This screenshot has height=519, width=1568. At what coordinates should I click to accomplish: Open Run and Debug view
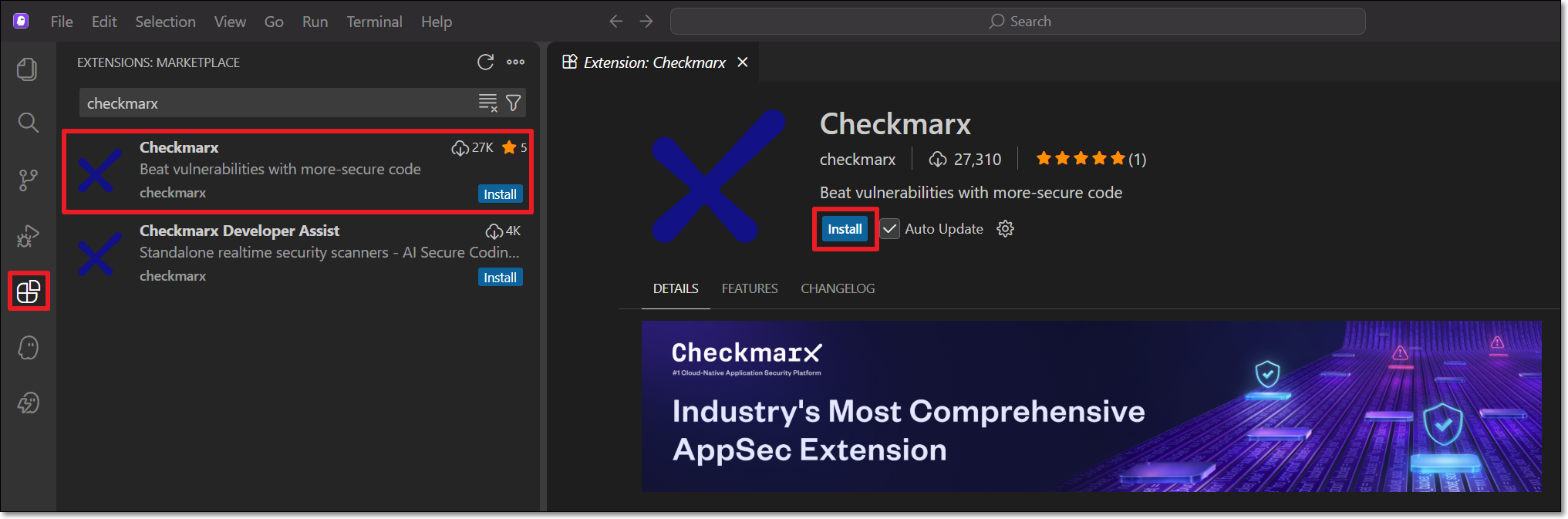click(x=28, y=236)
